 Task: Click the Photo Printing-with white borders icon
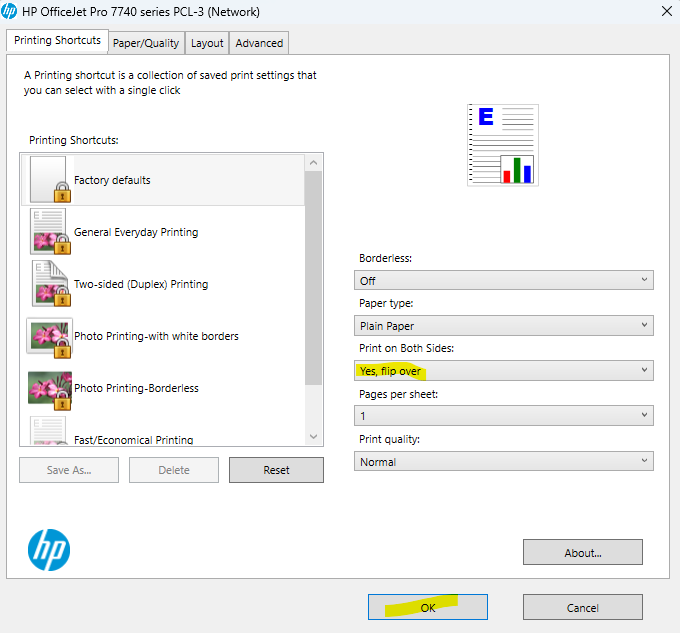pos(49,338)
